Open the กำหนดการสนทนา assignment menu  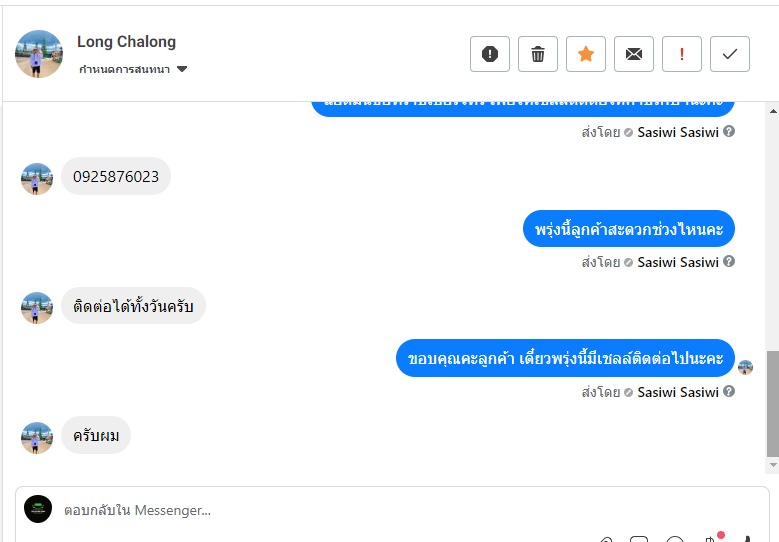(x=133, y=69)
